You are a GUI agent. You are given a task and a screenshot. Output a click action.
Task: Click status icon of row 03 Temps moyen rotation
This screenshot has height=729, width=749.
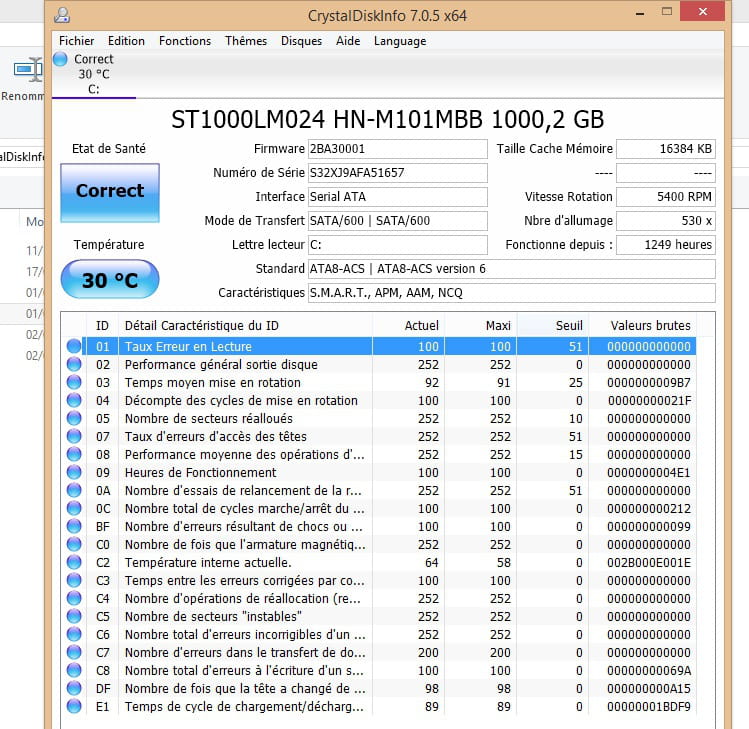[74, 382]
